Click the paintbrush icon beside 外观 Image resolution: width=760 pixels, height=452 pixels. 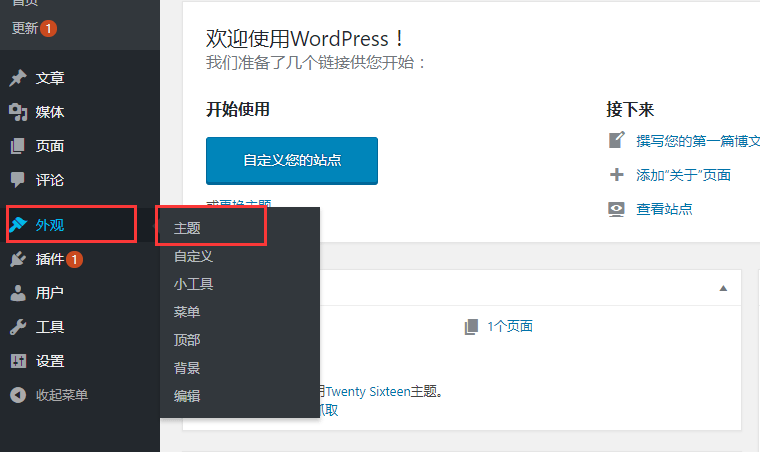[18, 224]
